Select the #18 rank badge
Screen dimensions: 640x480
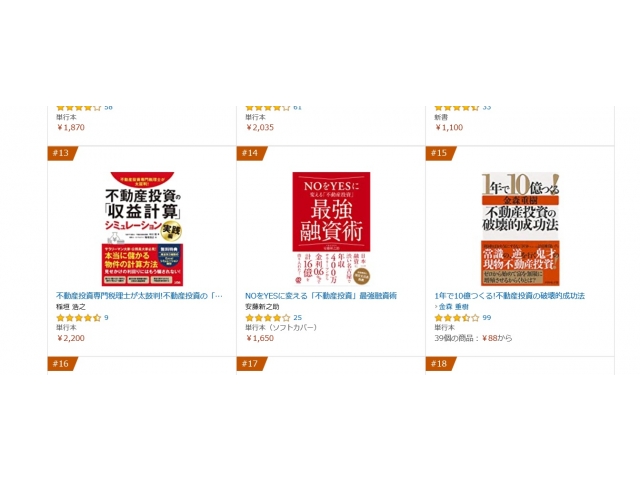coord(440,364)
